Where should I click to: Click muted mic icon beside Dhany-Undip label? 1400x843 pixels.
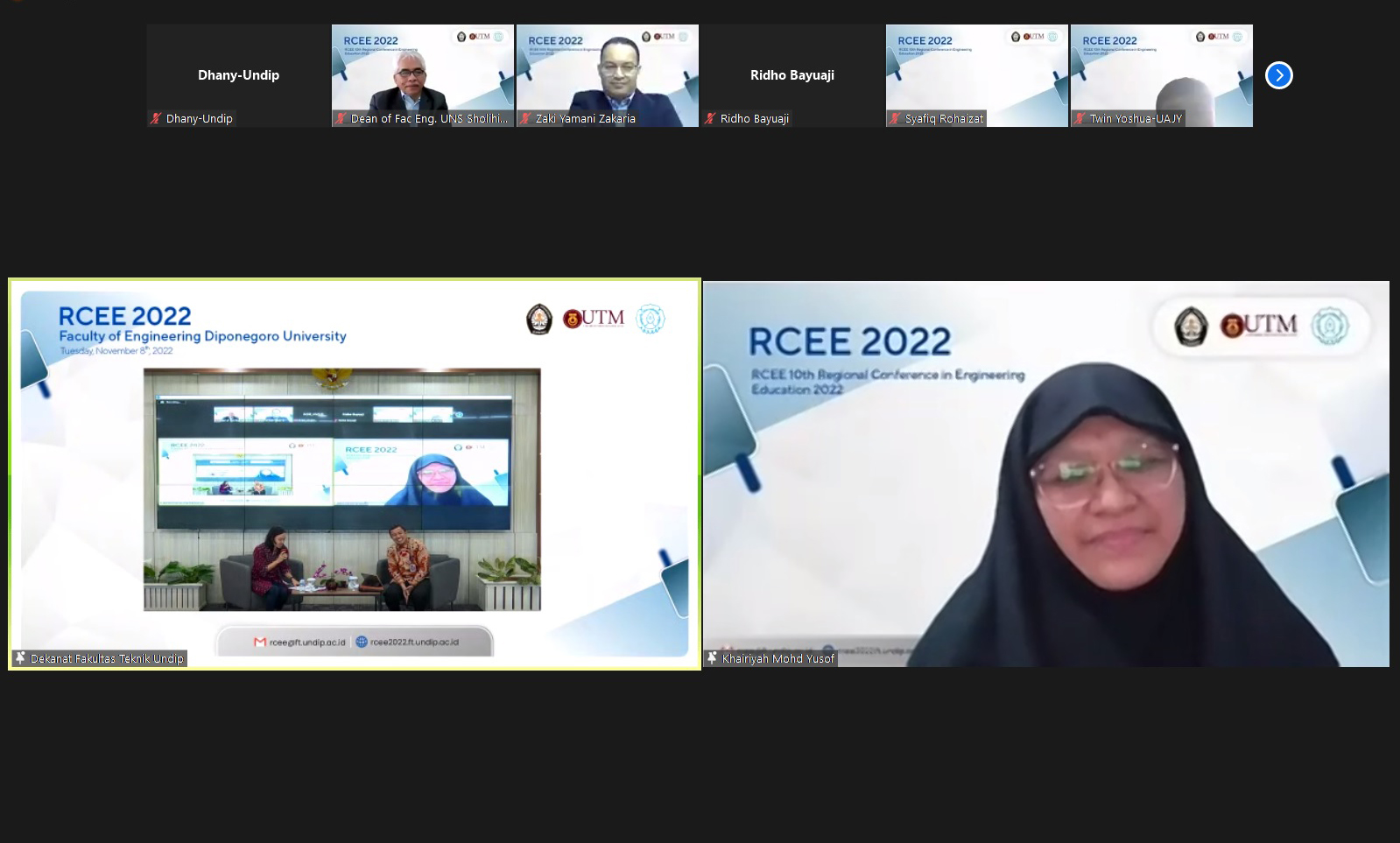tap(156, 119)
